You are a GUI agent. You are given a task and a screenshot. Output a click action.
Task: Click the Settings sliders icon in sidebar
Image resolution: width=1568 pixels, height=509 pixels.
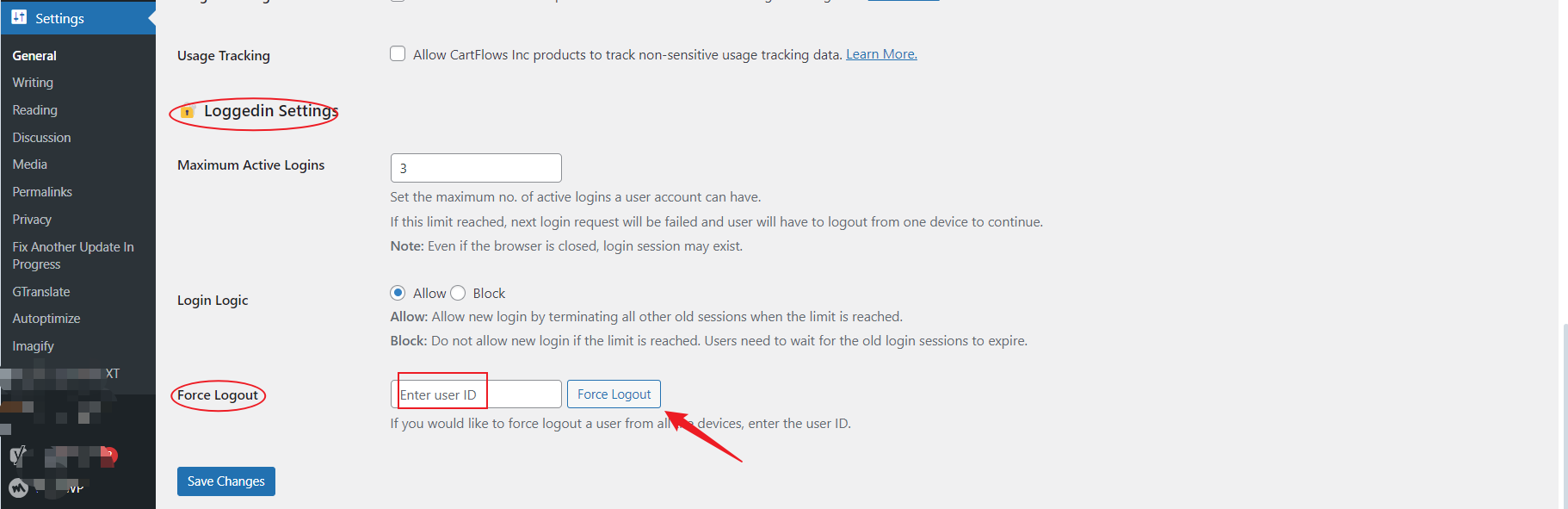tap(19, 17)
